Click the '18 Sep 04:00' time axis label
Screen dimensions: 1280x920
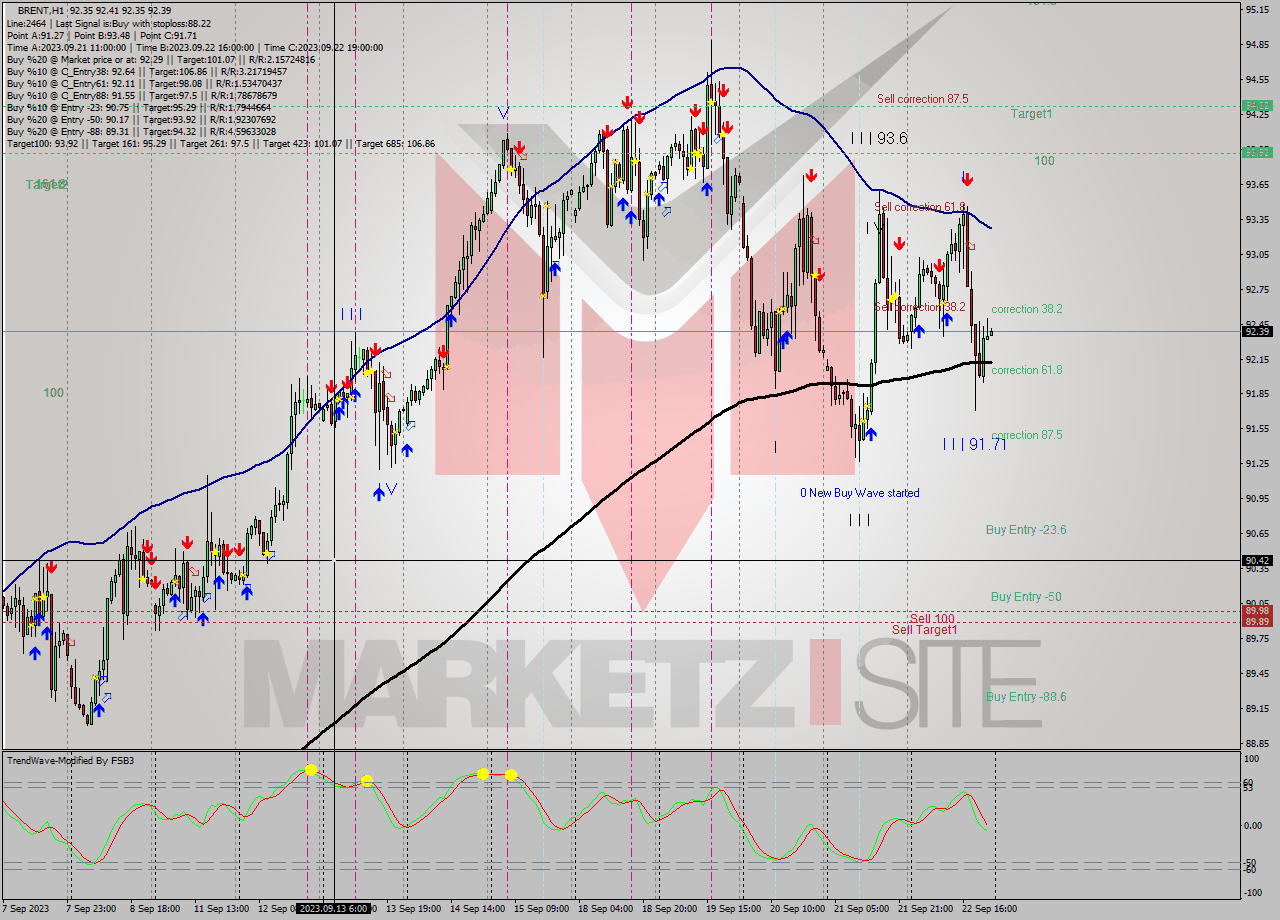click(x=606, y=909)
